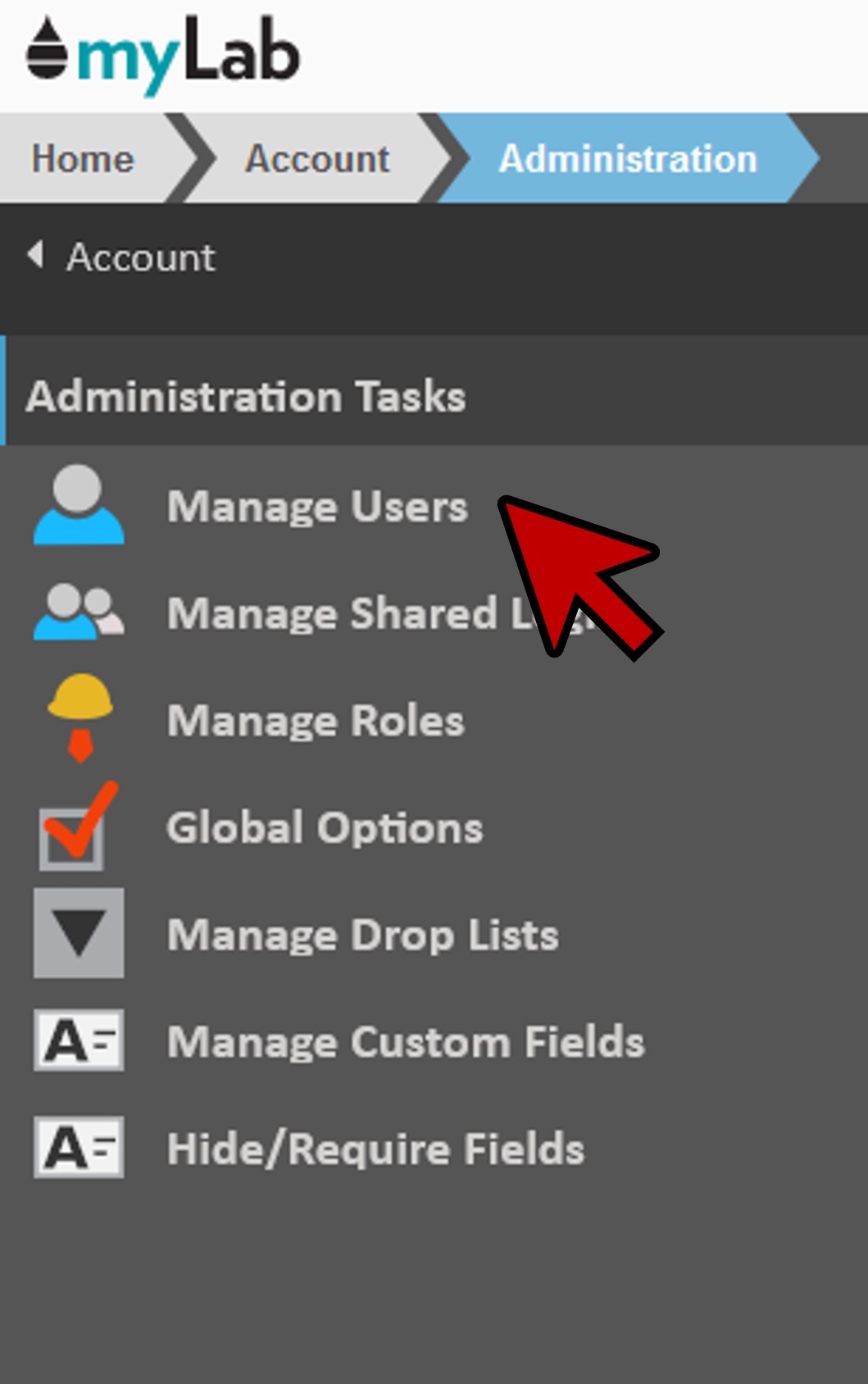Click the Global Options checkmark icon
This screenshot has height=1384, width=868.
click(76, 828)
